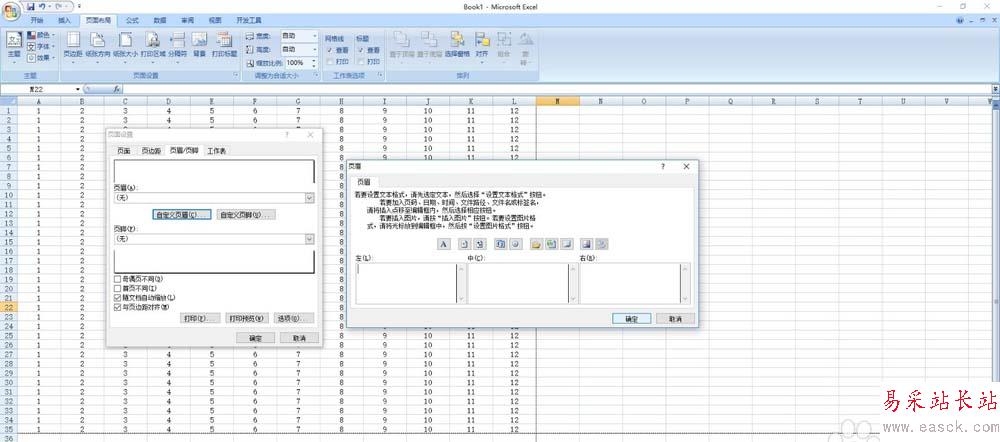Switch to the Home (开始) ribbon tab
This screenshot has height=442, width=1000.
pos(38,20)
